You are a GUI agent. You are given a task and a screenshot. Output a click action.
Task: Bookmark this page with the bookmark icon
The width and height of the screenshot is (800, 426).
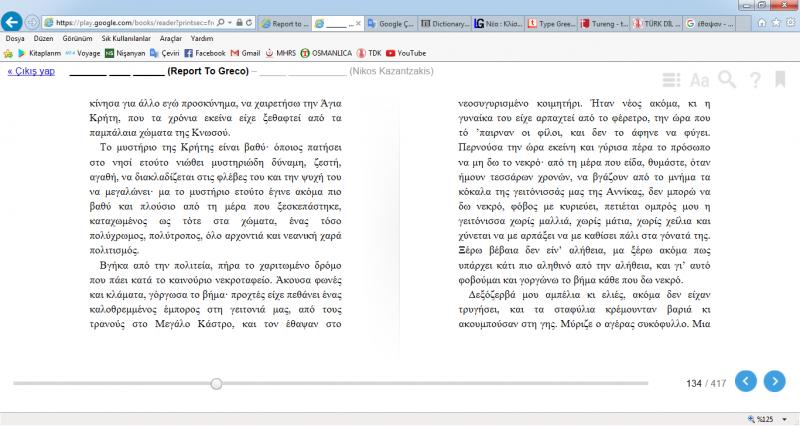780,80
